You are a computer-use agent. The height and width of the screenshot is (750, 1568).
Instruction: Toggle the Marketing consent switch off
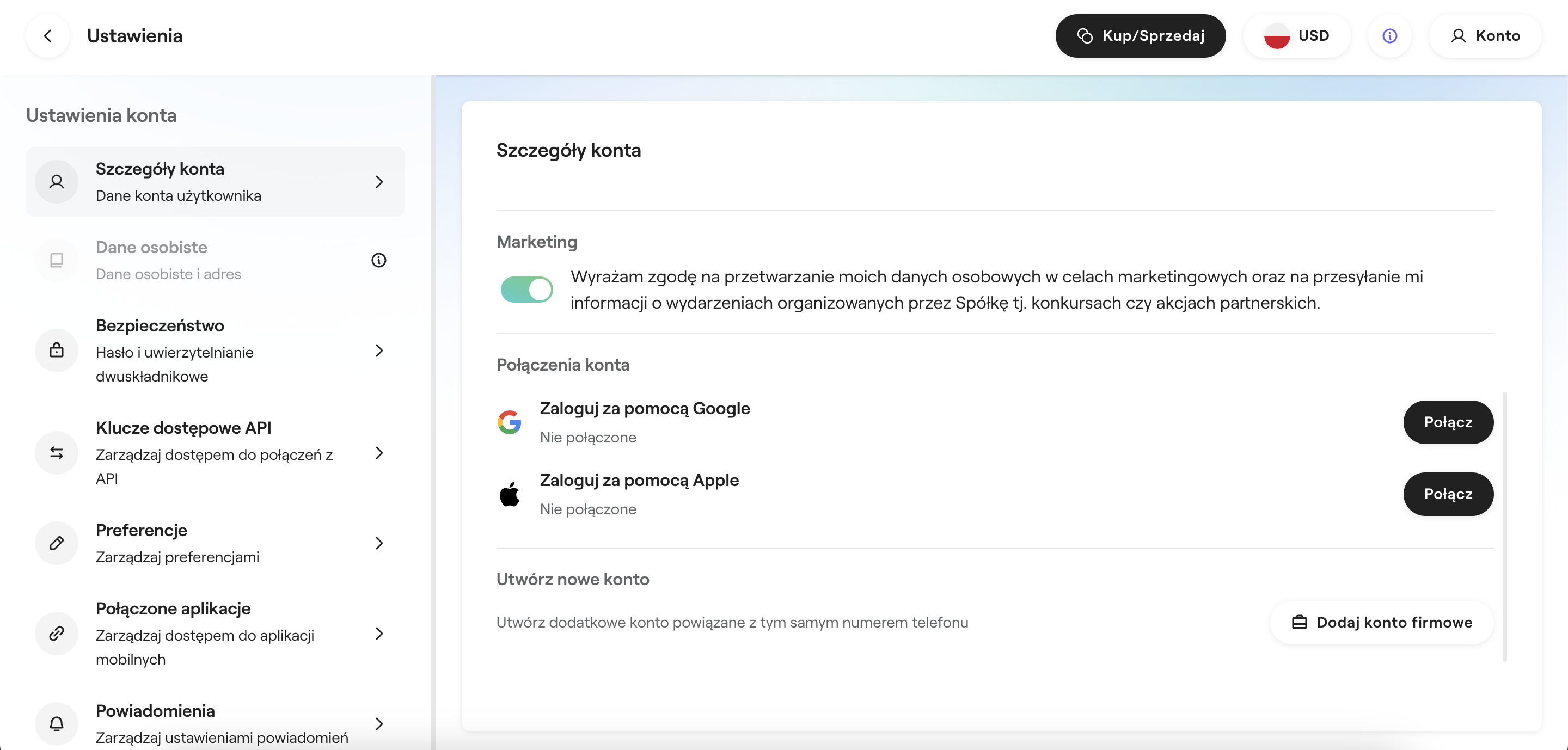pyautogui.click(x=526, y=290)
